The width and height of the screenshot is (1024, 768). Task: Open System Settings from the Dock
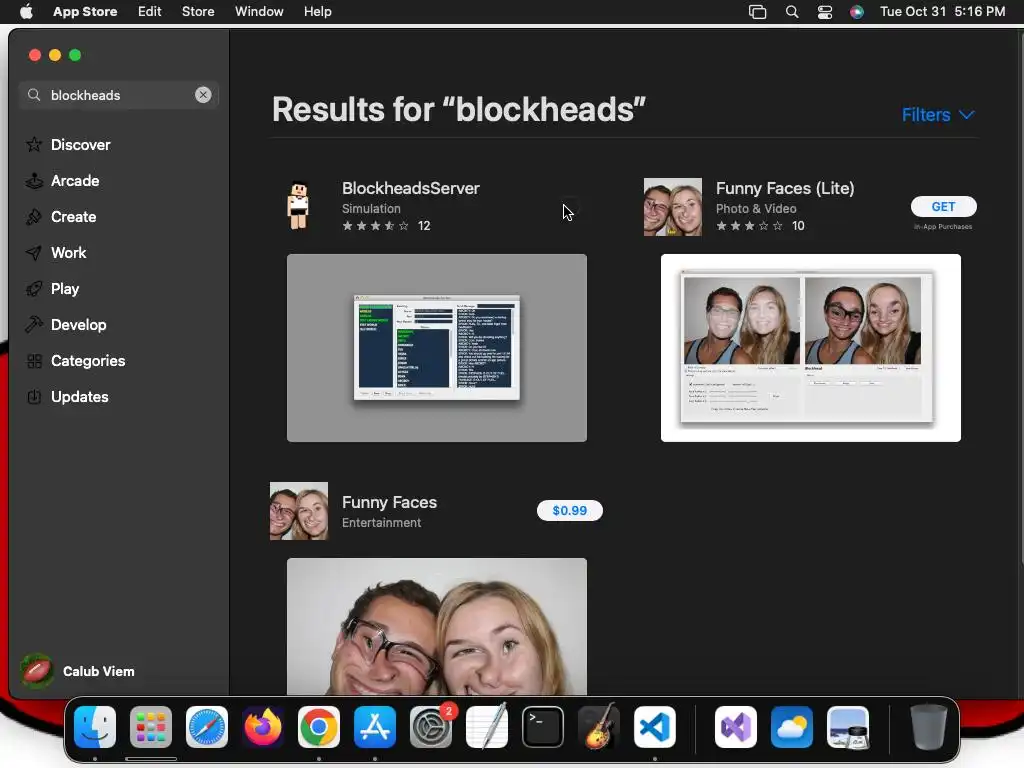pos(431,727)
